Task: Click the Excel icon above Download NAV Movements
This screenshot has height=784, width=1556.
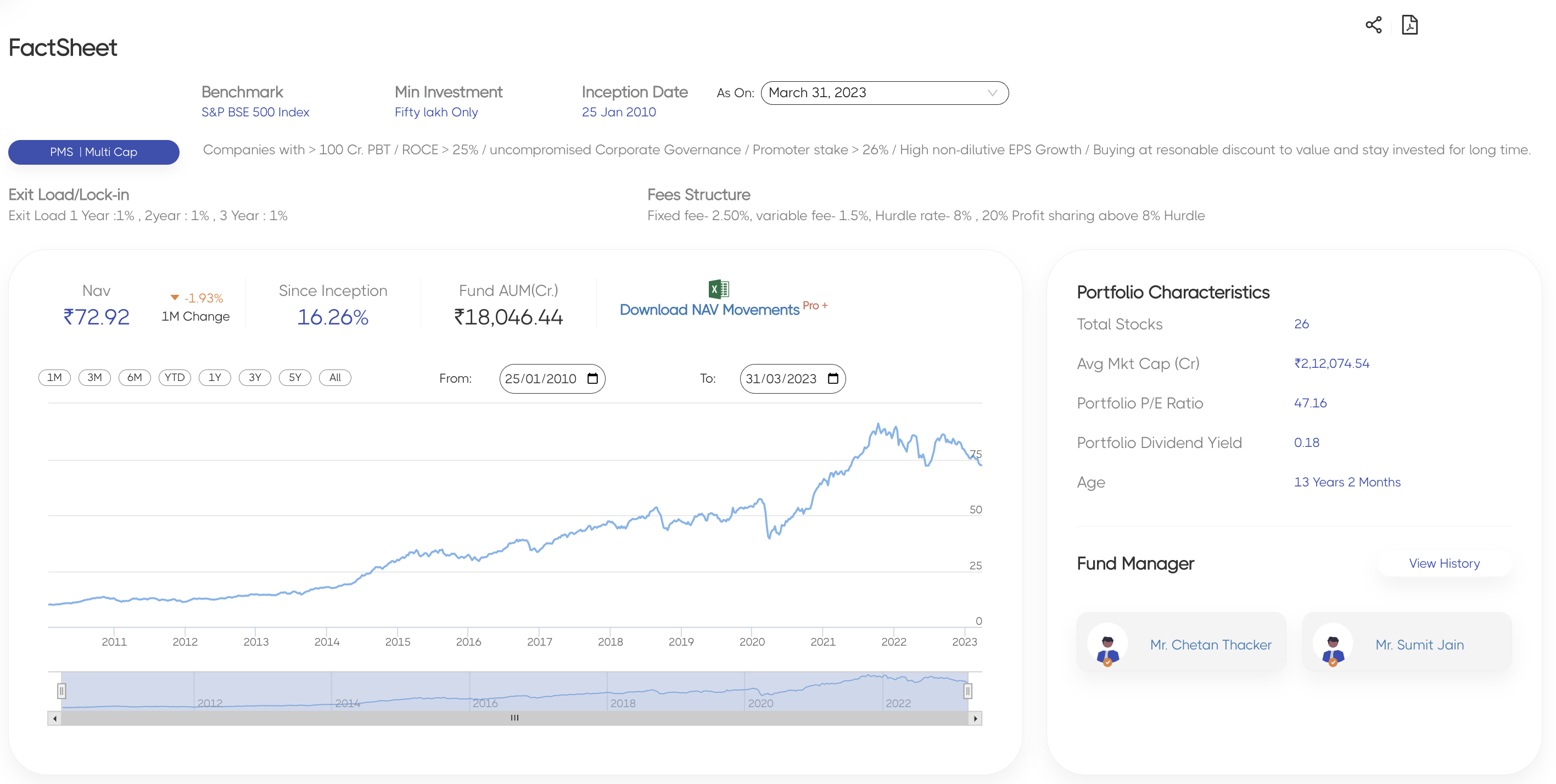Action: tap(718, 289)
